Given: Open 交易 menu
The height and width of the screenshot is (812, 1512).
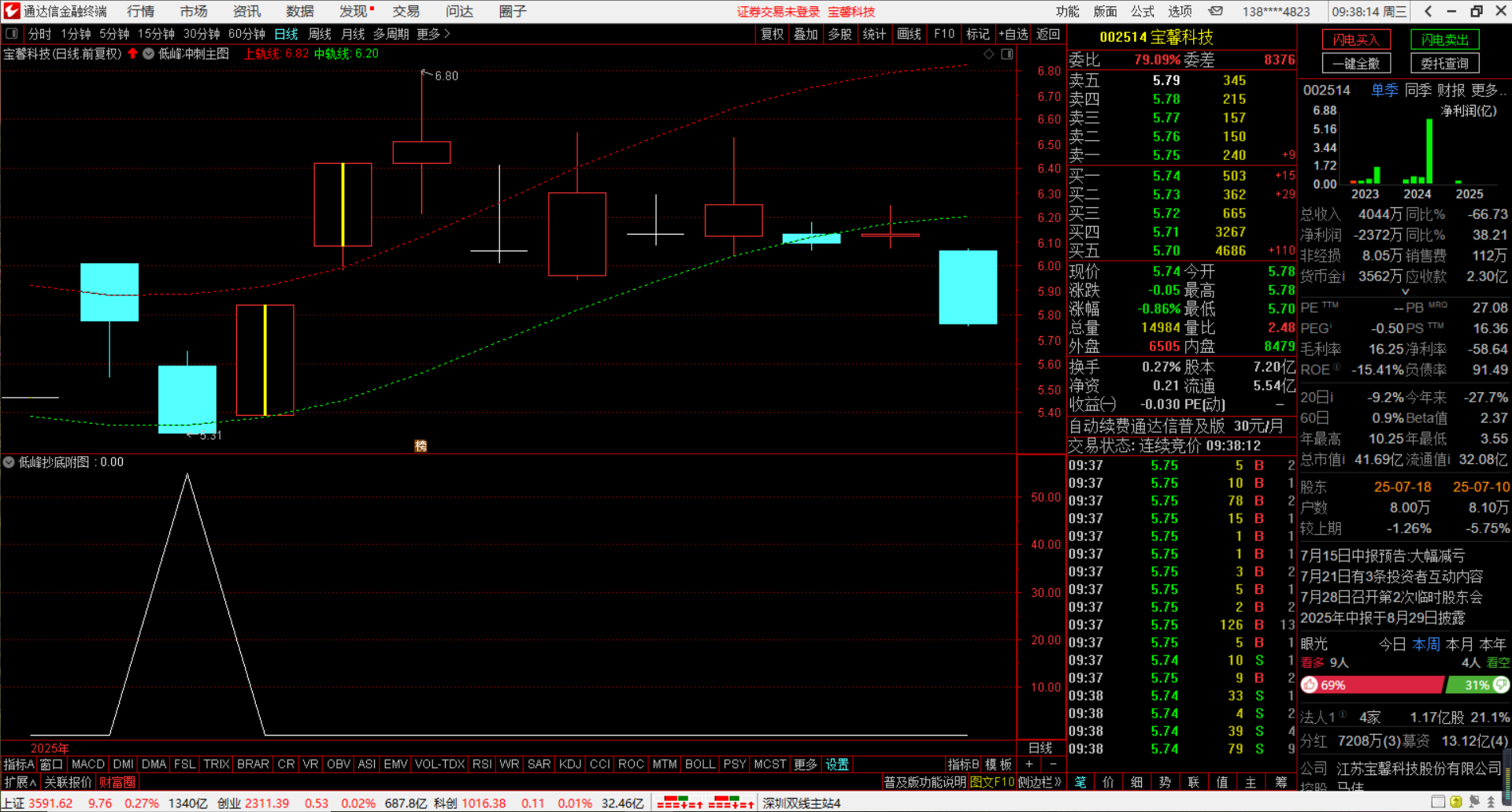Looking at the screenshot, I should pyautogui.click(x=406, y=11).
